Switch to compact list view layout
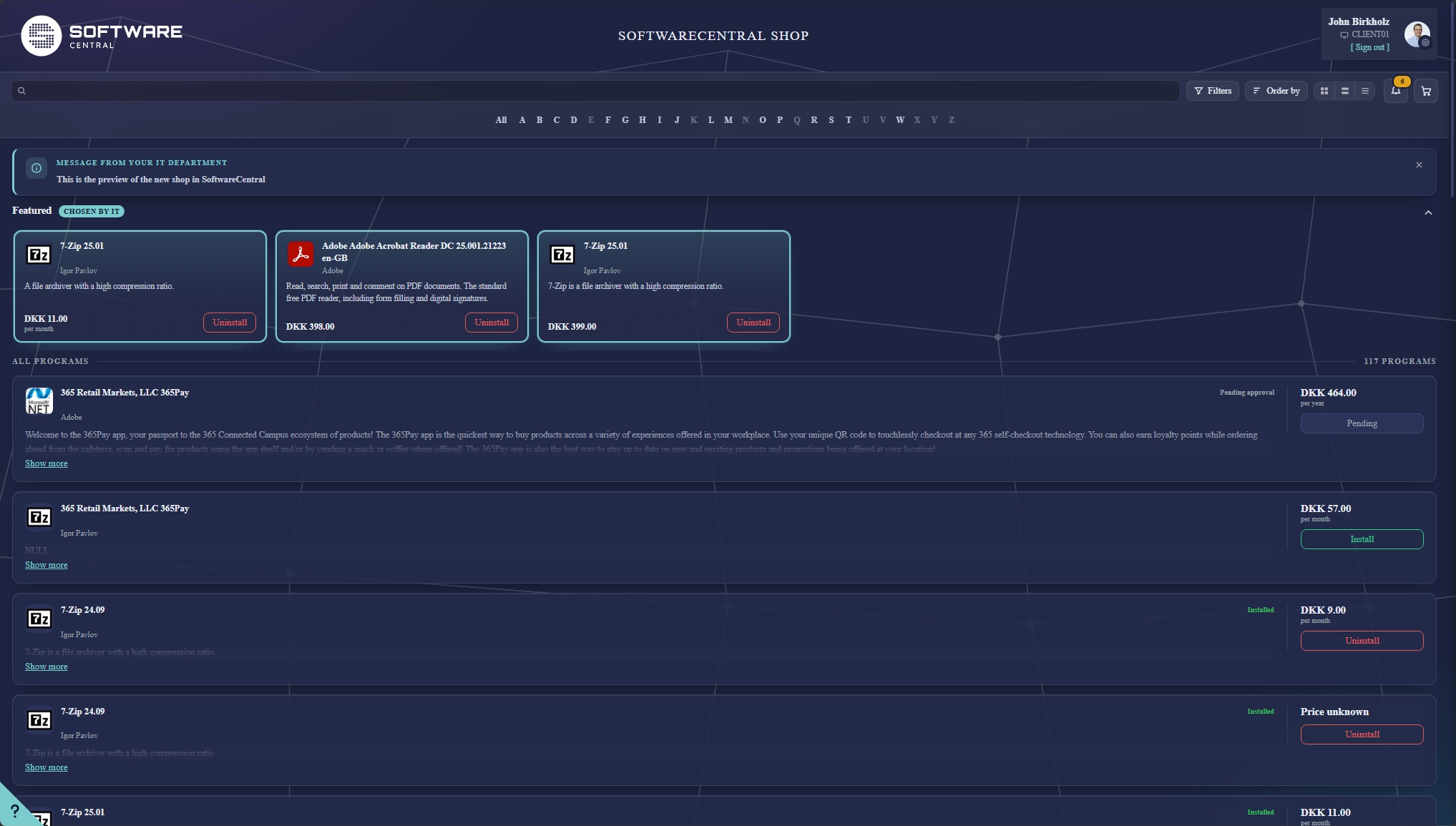Screen dimensions: 1456x826 [x=1364, y=91]
